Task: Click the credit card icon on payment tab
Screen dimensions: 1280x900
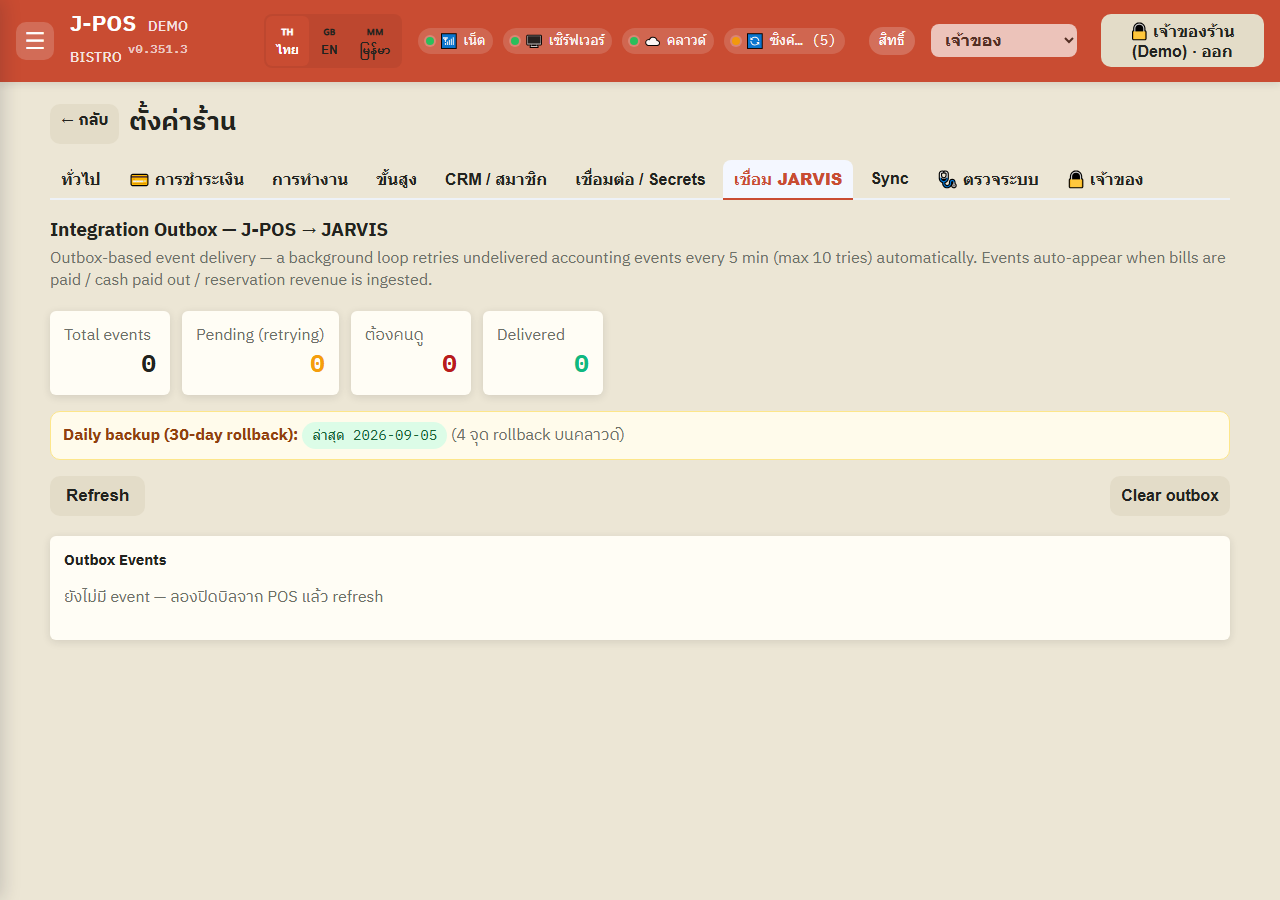Action: tap(140, 180)
